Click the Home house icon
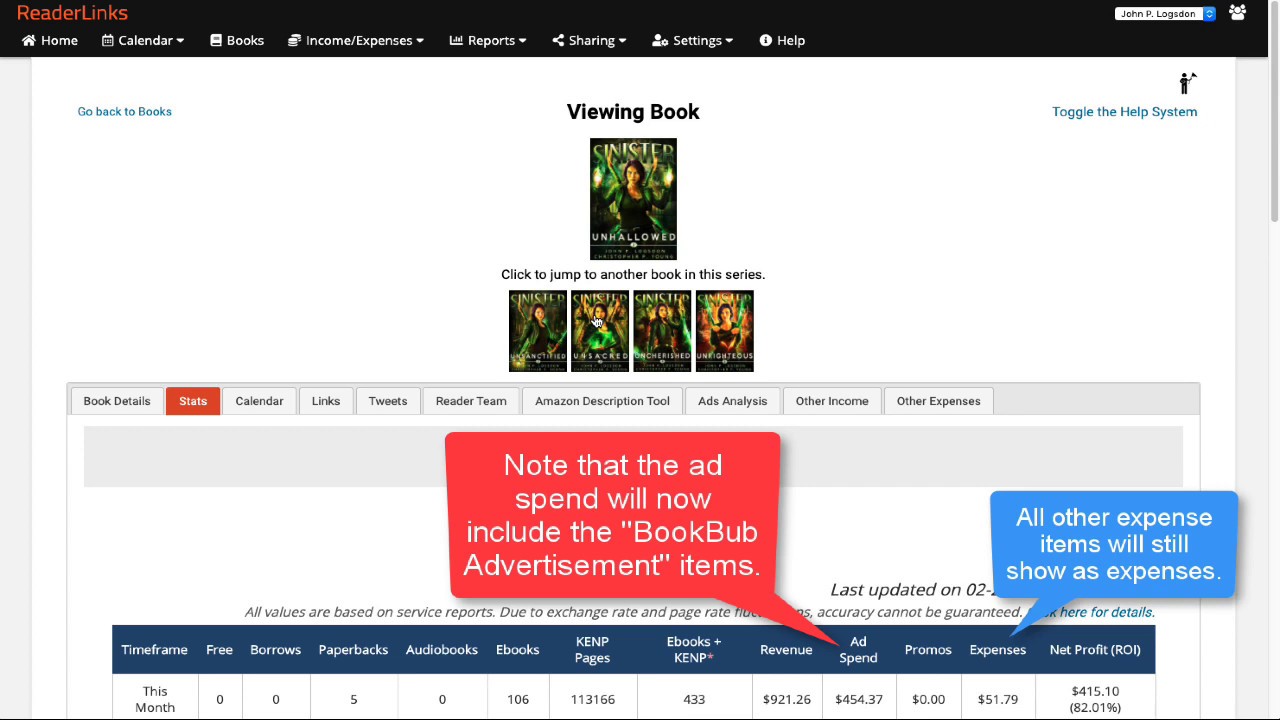Image resolution: width=1280 pixels, height=720 pixels. 29,40
